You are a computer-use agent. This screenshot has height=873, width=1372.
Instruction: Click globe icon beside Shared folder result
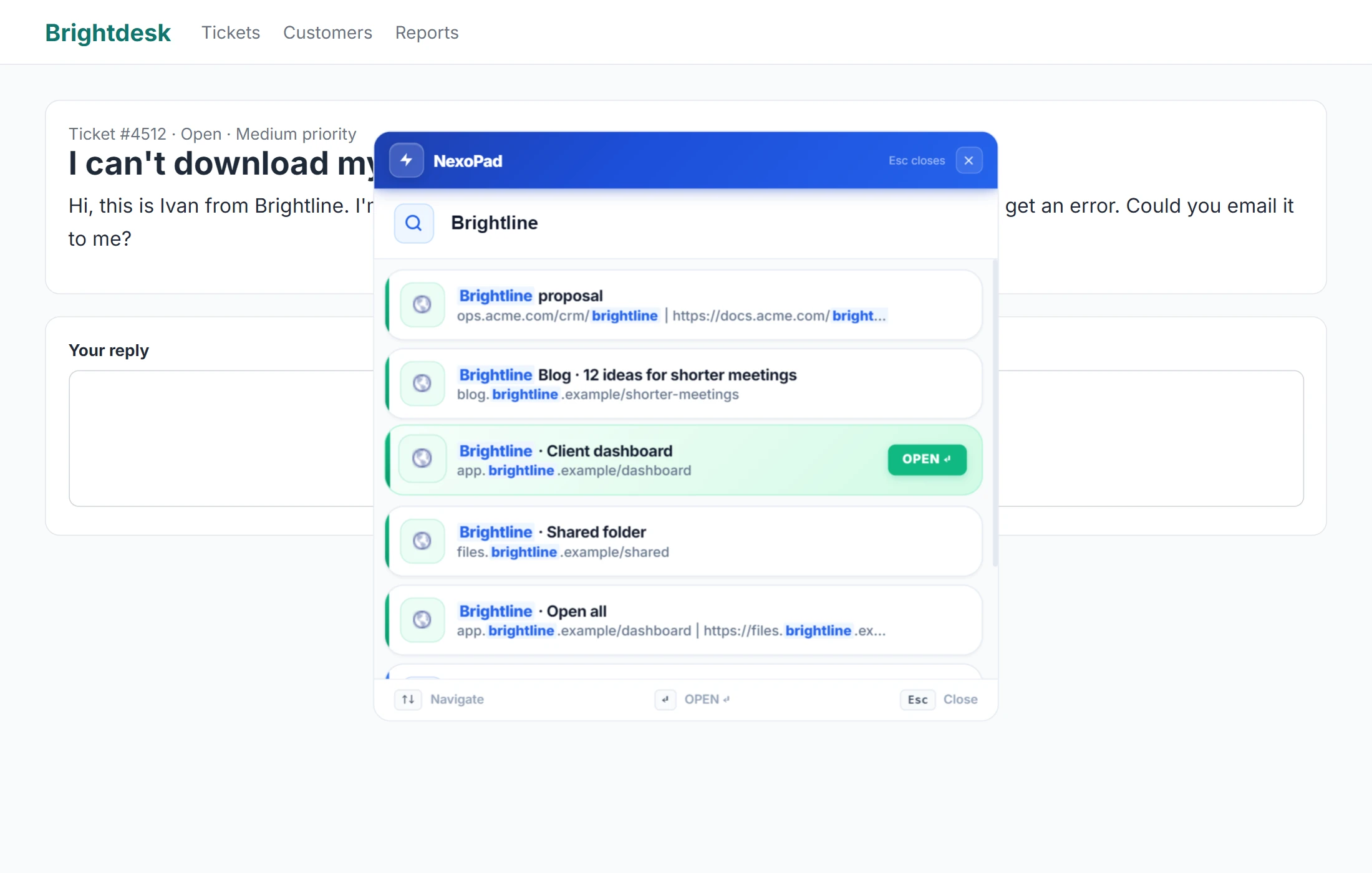coord(422,541)
